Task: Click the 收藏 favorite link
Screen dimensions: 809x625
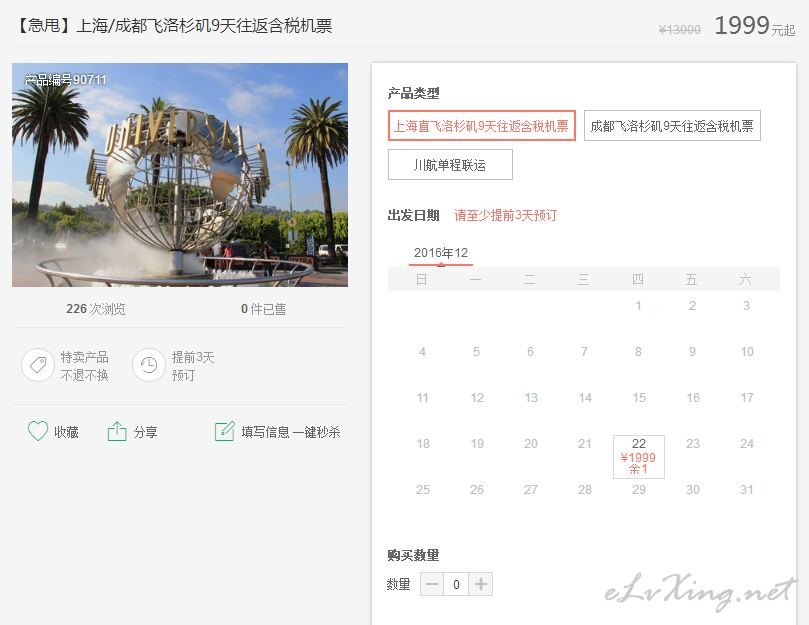Action: (67, 432)
